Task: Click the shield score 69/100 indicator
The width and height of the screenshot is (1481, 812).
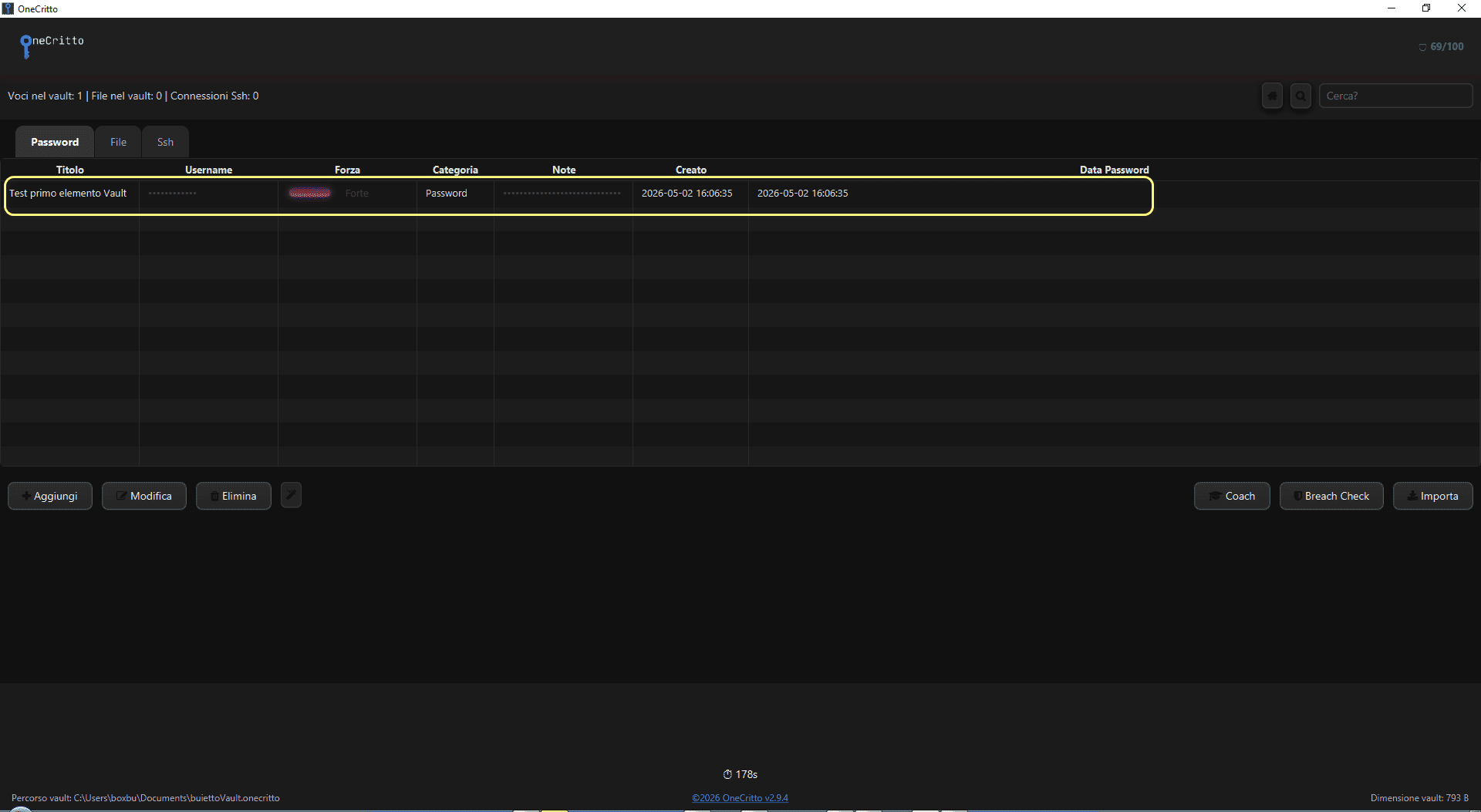Action: [1441, 46]
